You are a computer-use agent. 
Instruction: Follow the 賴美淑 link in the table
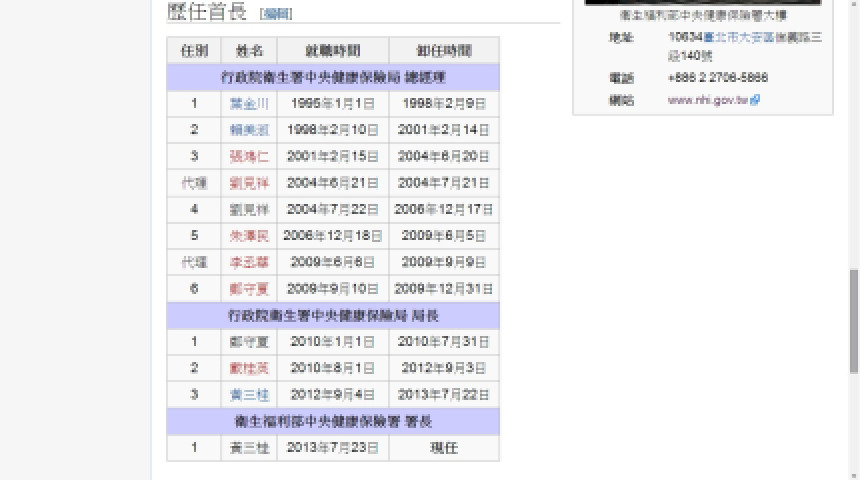[249, 130]
